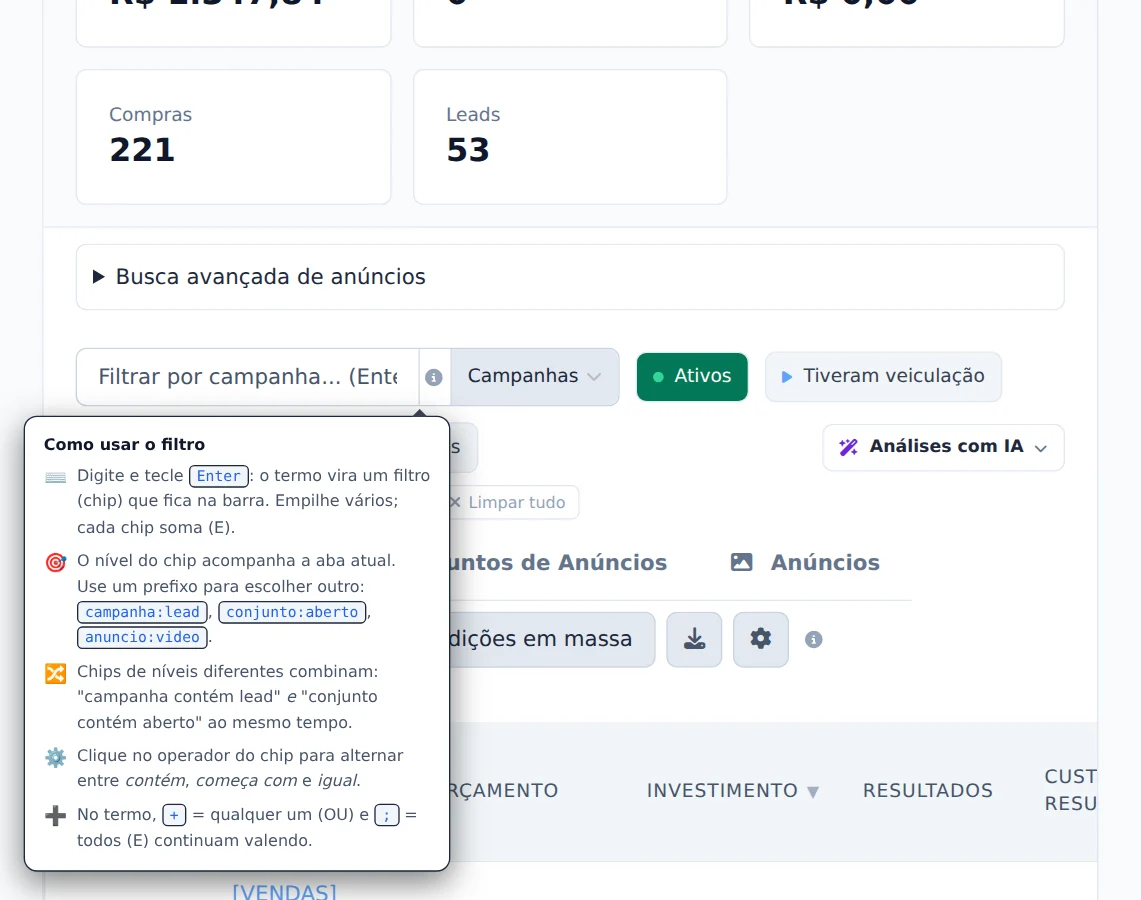
Task: Click the play icon in Tiveram veiculação
Action: [787, 376]
